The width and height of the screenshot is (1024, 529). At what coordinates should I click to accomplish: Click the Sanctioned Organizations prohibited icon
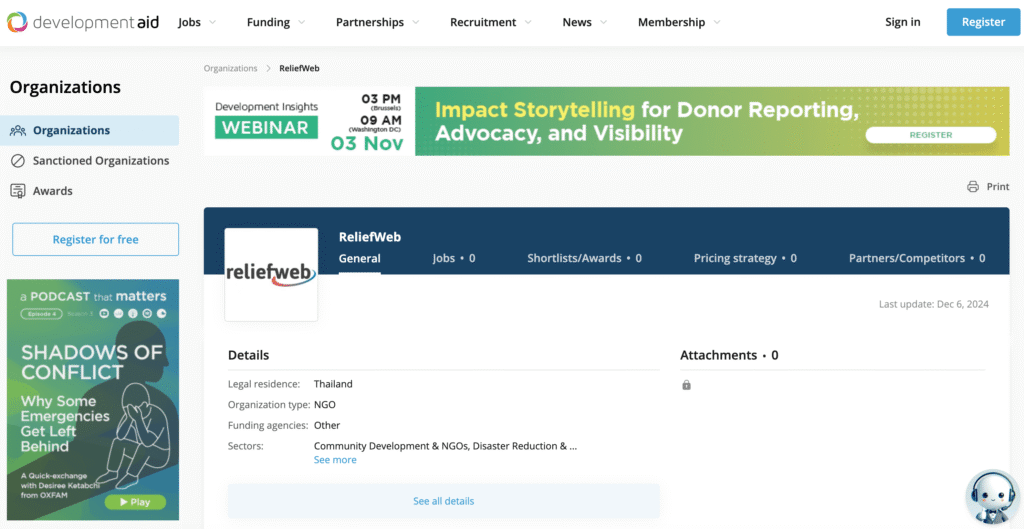(18, 161)
